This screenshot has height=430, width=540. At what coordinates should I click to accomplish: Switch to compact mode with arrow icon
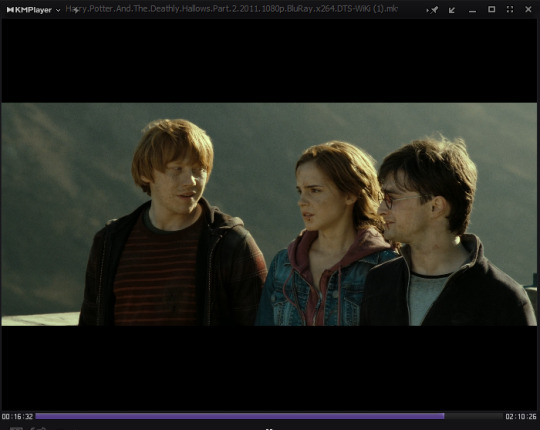click(452, 10)
